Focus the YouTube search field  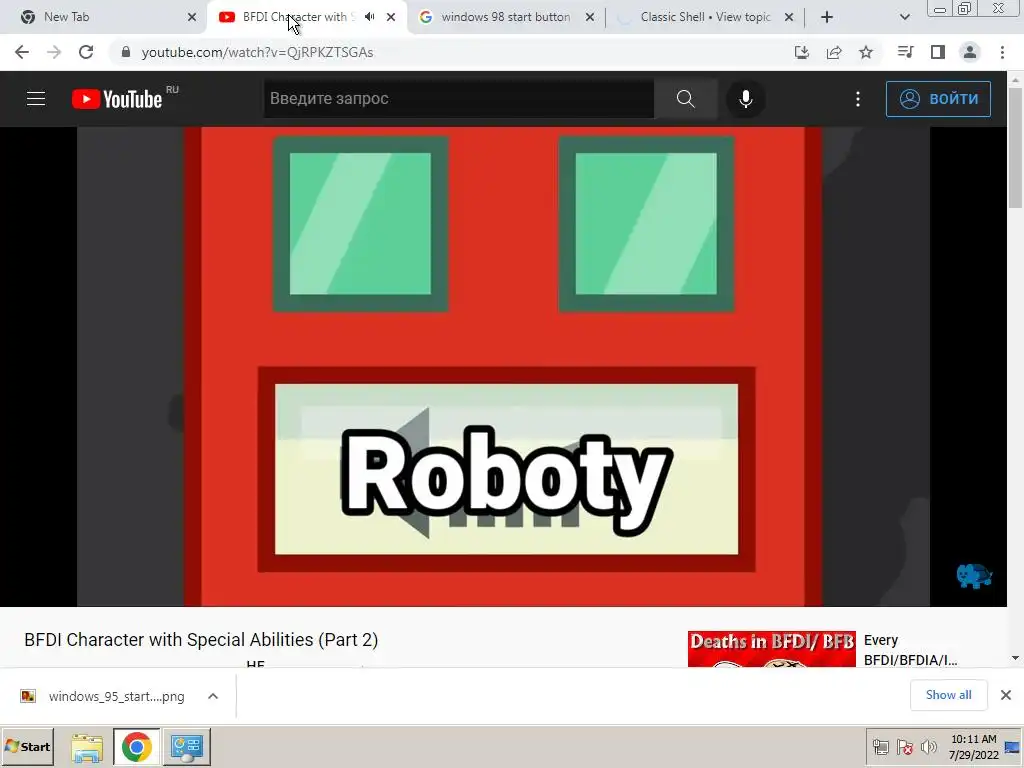point(458,99)
